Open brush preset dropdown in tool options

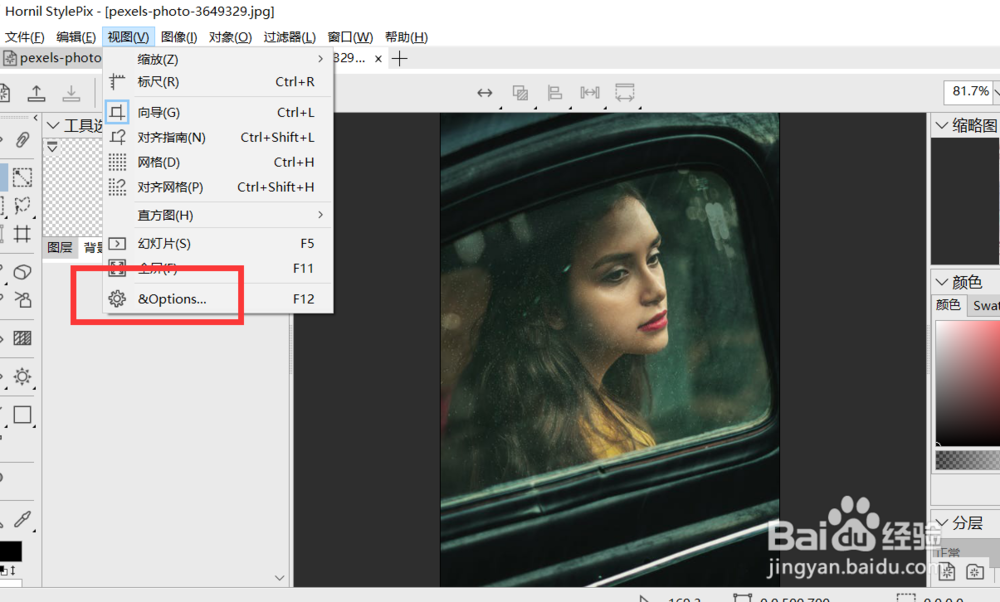[x=52, y=147]
